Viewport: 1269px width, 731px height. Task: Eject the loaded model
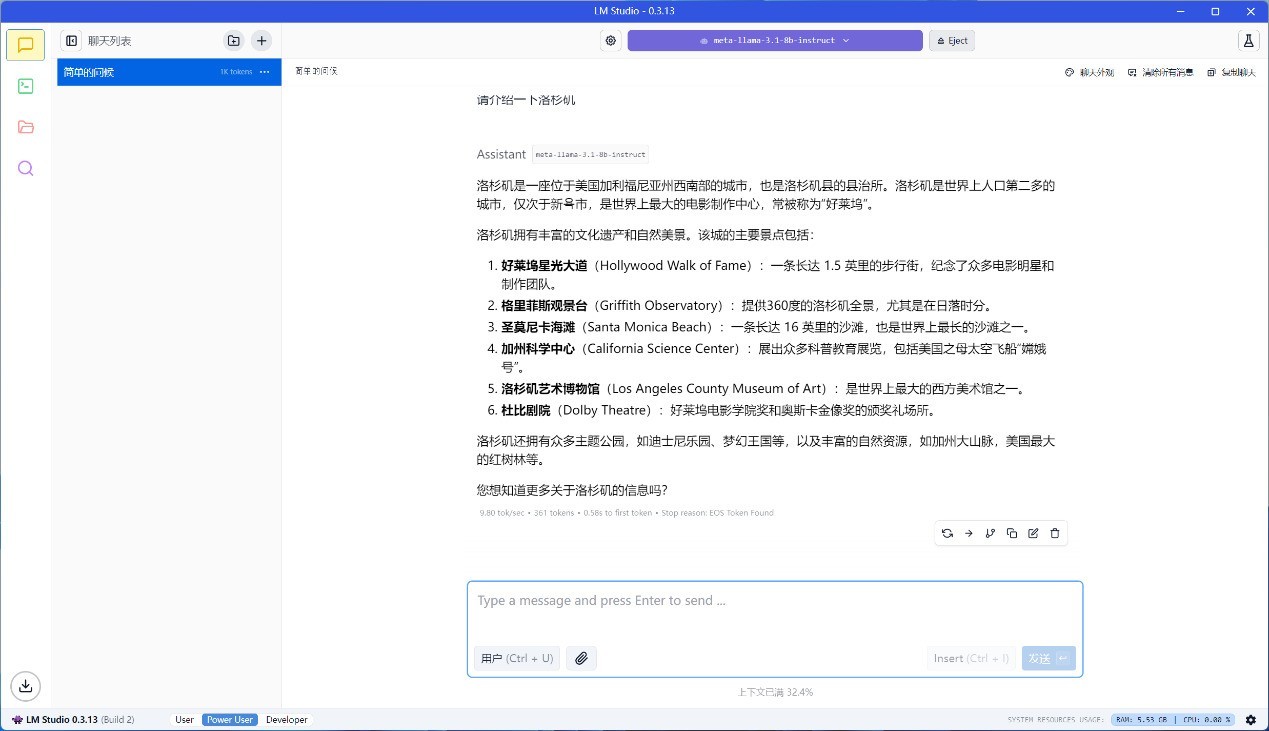(x=952, y=41)
